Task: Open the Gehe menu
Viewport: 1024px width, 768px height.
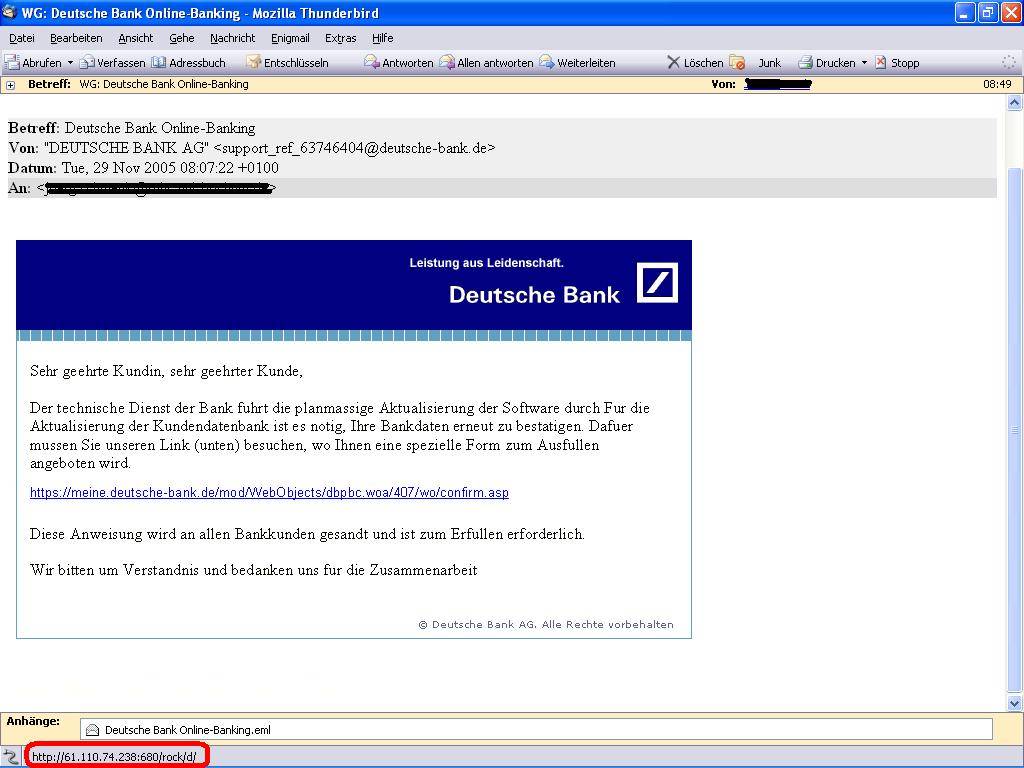Action: coord(182,38)
